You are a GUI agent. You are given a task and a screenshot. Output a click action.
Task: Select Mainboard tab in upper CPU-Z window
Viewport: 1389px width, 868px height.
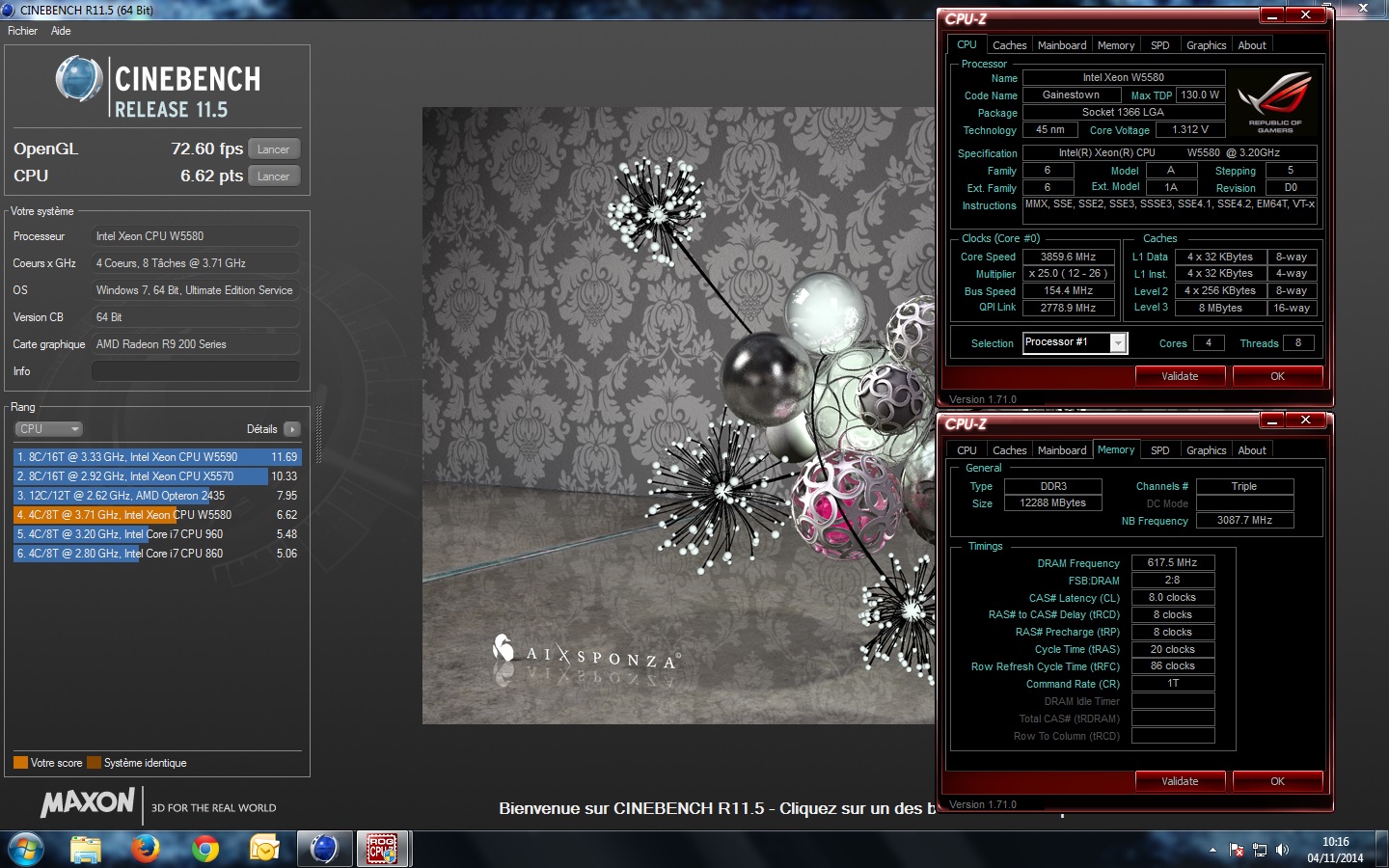(1062, 45)
